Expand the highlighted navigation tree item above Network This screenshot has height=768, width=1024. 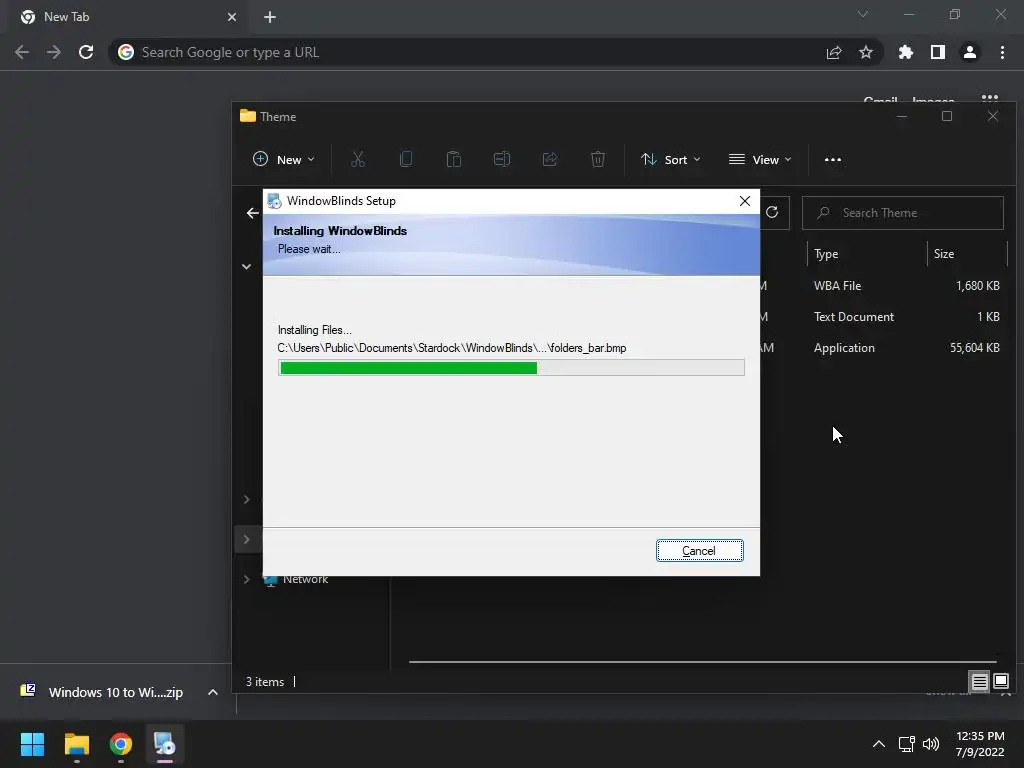(x=246, y=539)
